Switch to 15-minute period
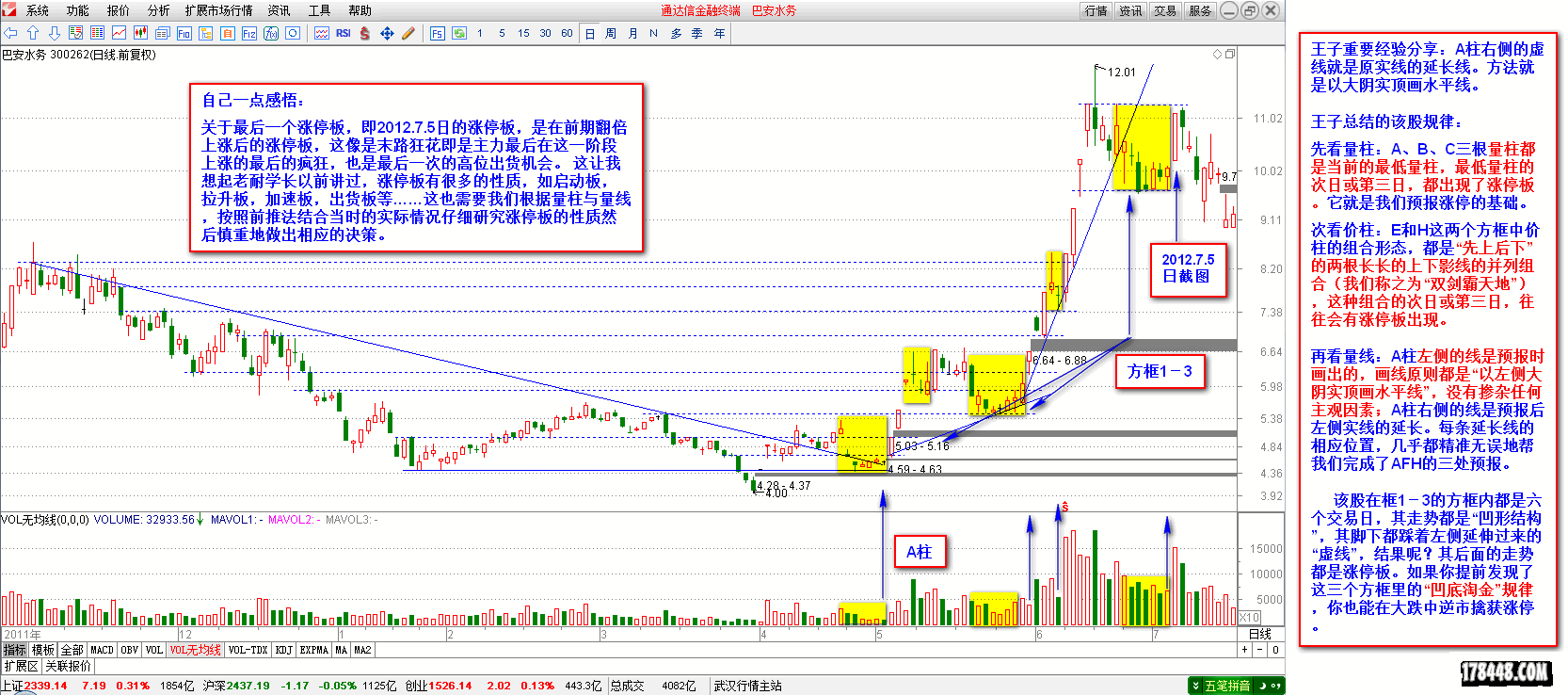The image size is (1568, 695). click(523, 33)
